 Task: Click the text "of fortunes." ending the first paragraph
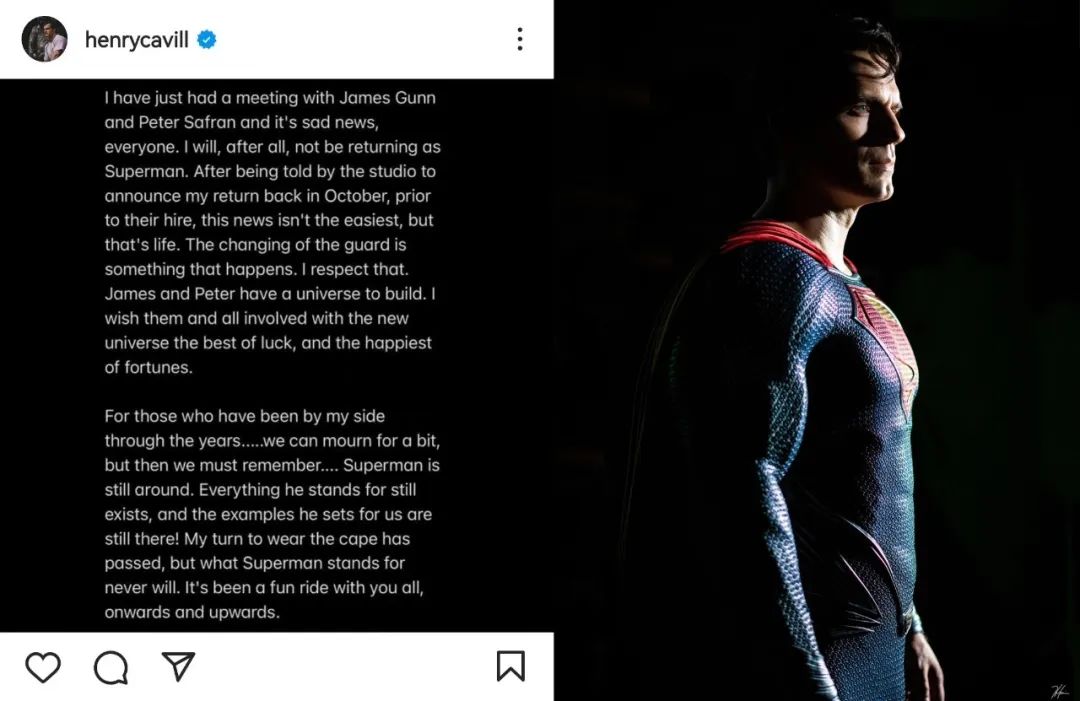[149, 367]
